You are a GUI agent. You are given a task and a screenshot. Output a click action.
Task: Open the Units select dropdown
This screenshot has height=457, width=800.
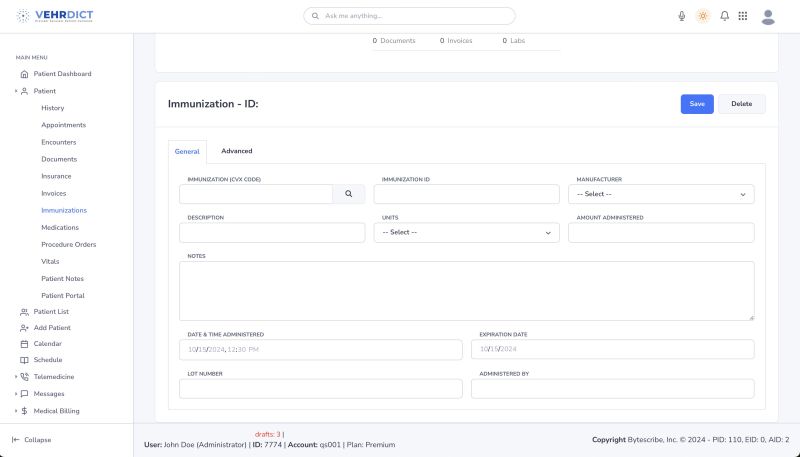pyautogui.click(x=466, y=232)
